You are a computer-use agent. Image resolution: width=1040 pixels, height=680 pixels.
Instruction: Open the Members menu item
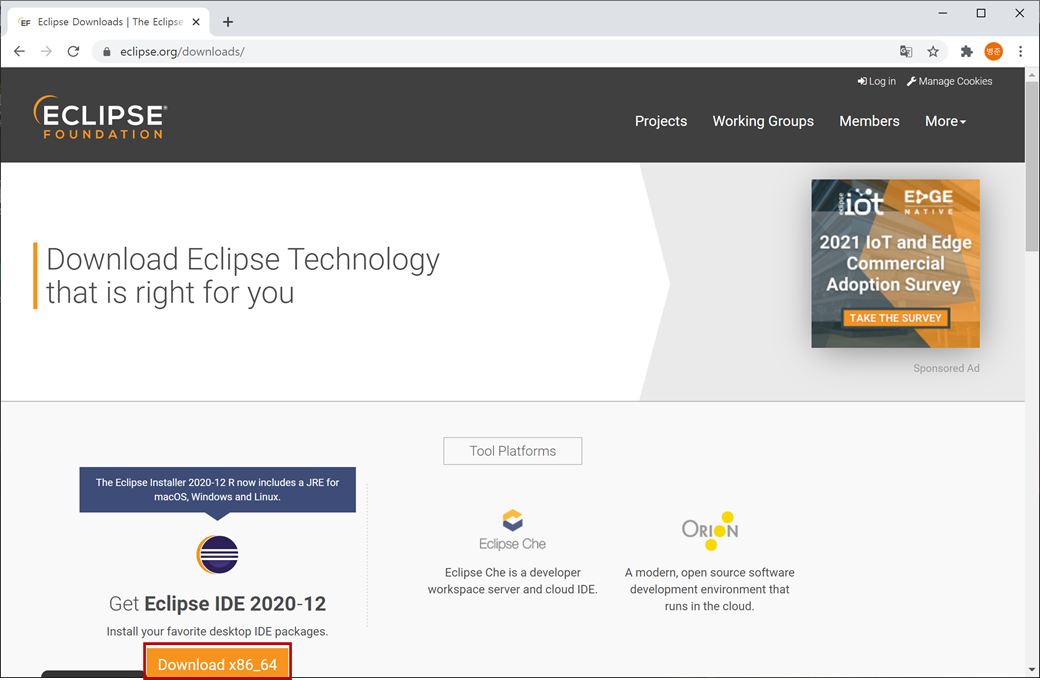pos(869,121)
